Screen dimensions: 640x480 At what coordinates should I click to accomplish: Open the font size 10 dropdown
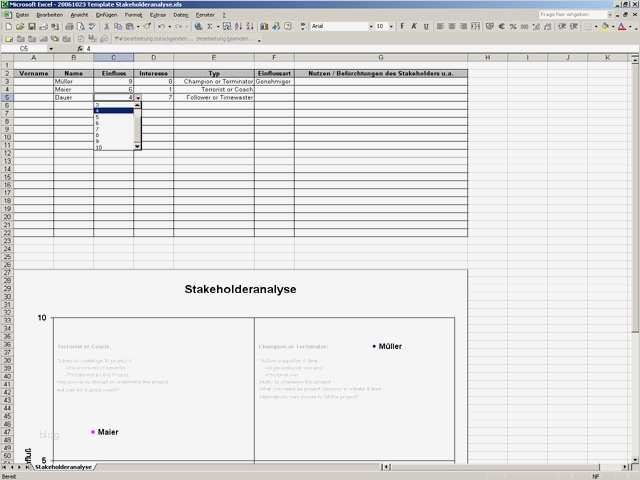pyautogui.click(x=391, y=27)
